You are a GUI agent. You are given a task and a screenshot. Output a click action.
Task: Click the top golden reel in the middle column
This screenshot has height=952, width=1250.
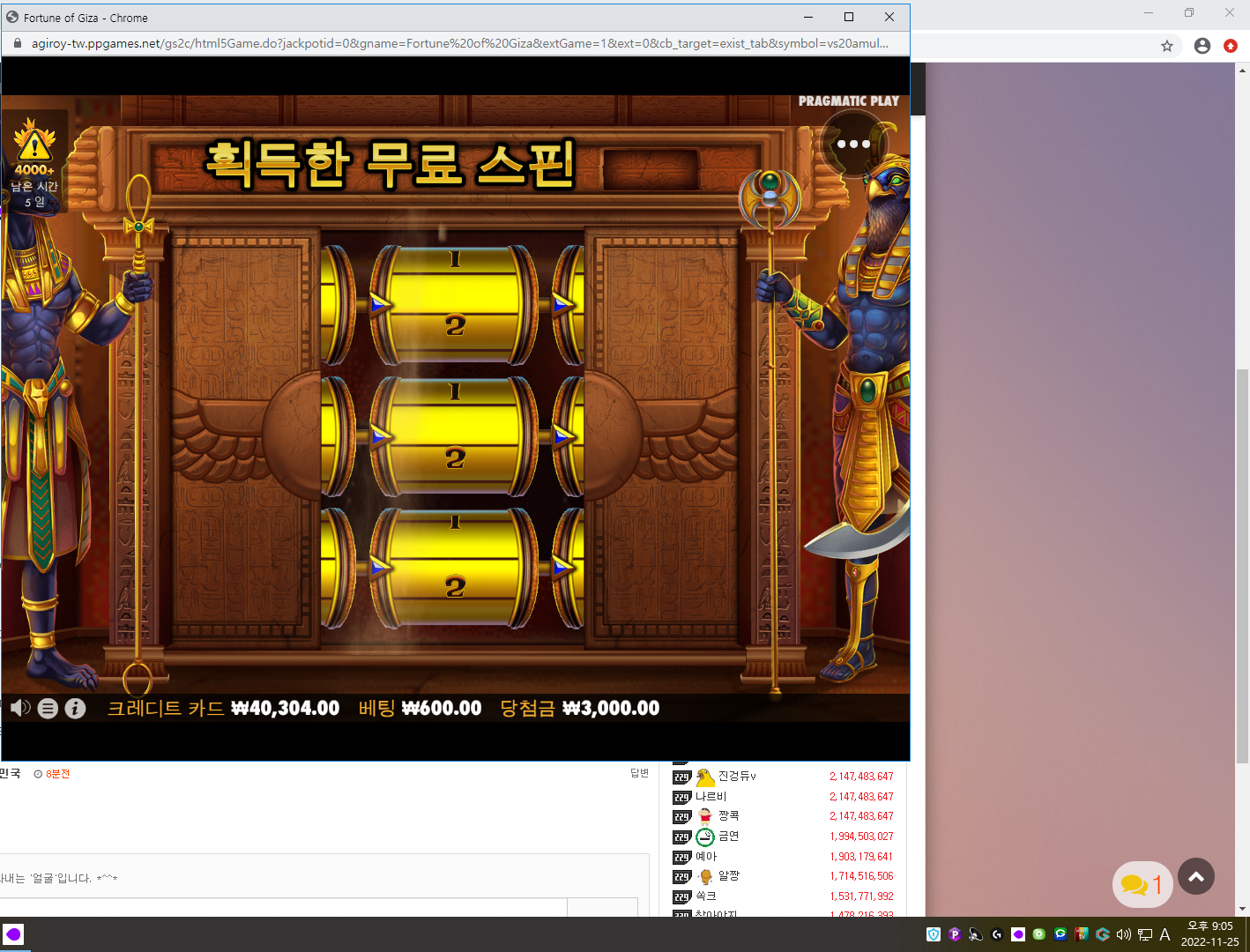click(x=454, y=305)
